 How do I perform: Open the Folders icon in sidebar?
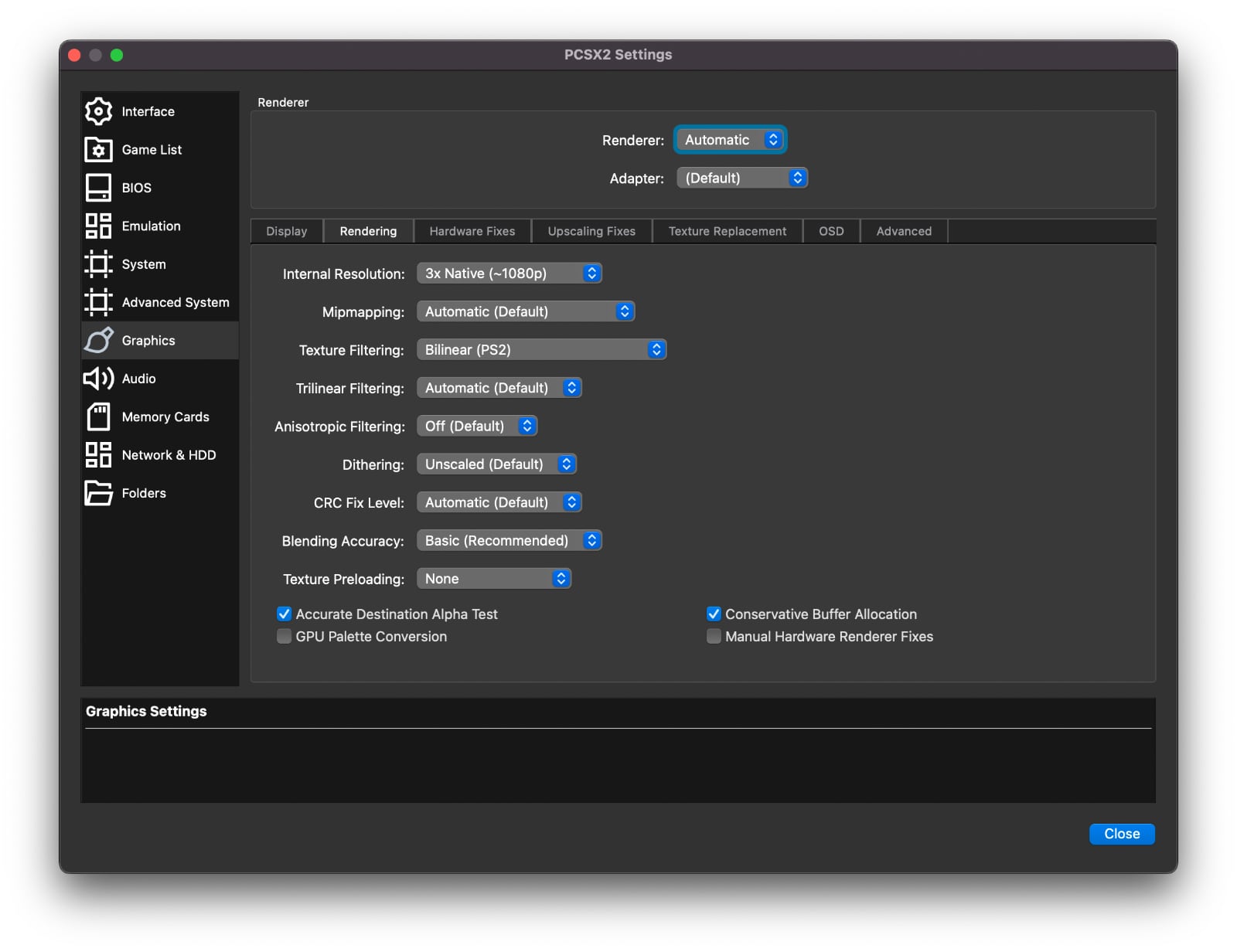98,493
